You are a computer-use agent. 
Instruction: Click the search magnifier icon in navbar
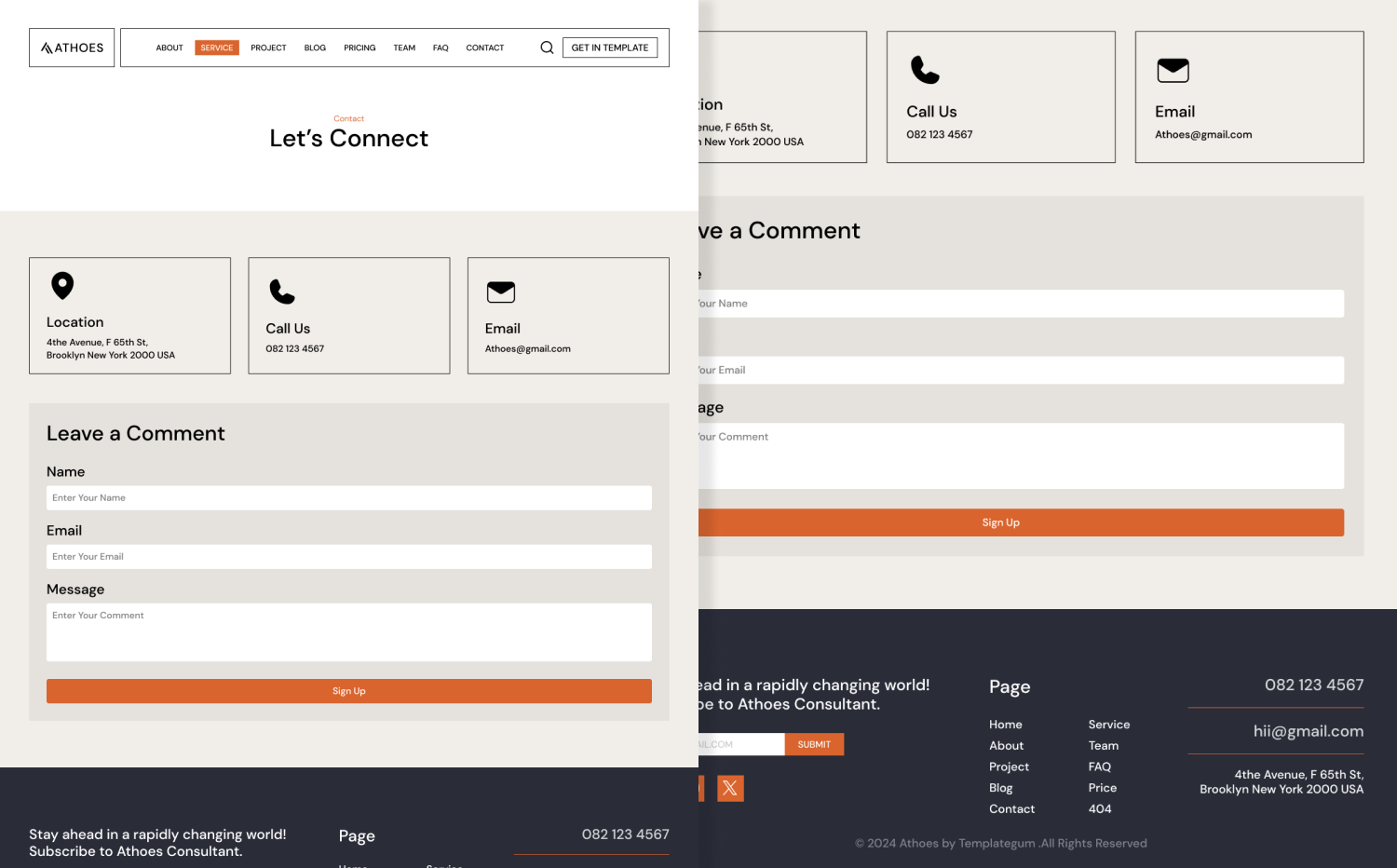pos(547,47)
